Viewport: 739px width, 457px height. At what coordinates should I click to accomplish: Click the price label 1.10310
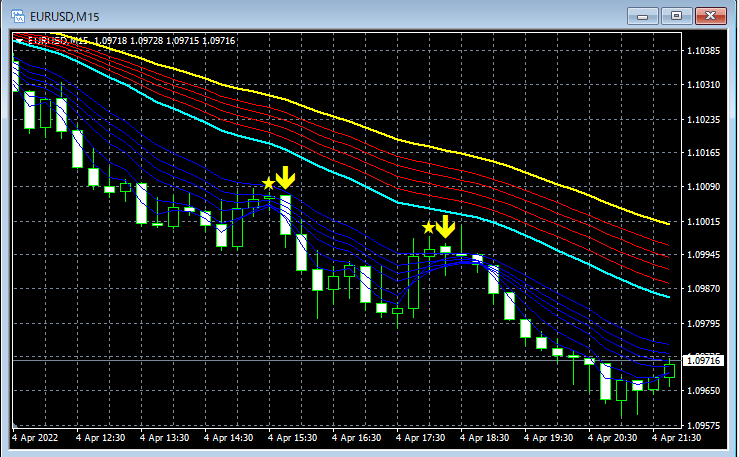tap(704, 85)
